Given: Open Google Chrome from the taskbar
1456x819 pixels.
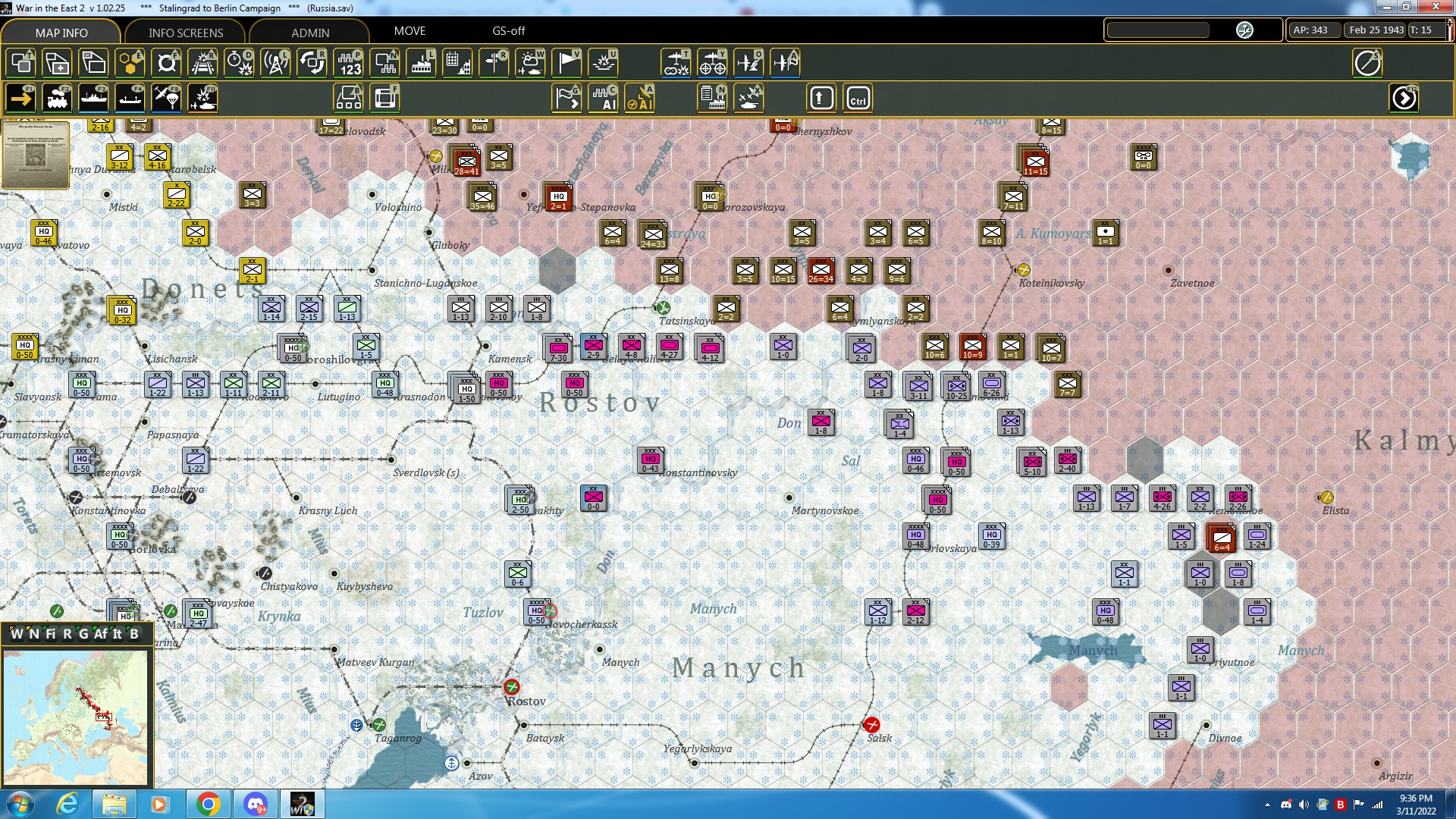Looking at the screenshot, I should click(x=208, y=804).
